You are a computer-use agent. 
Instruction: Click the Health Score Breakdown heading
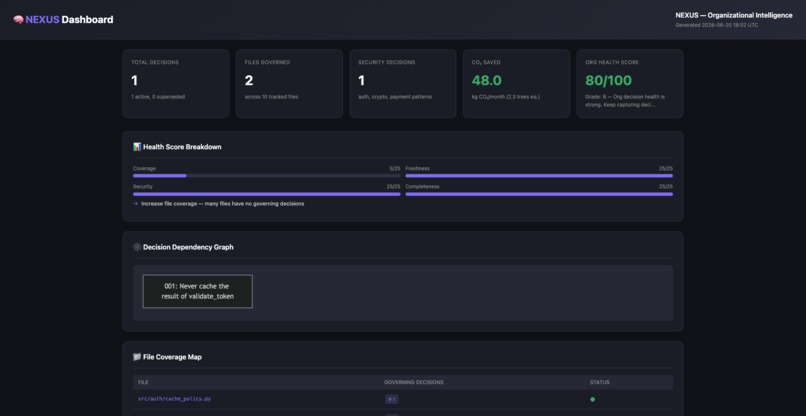pyautogui.click(x=182, y=147)
